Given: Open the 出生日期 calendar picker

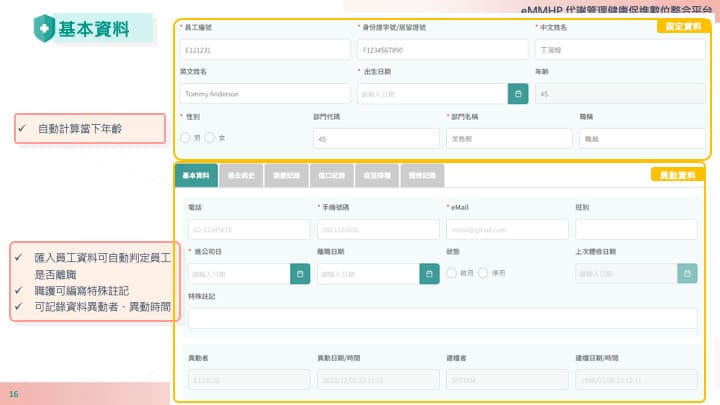Looking at the screenshot, I should [516, 94].
